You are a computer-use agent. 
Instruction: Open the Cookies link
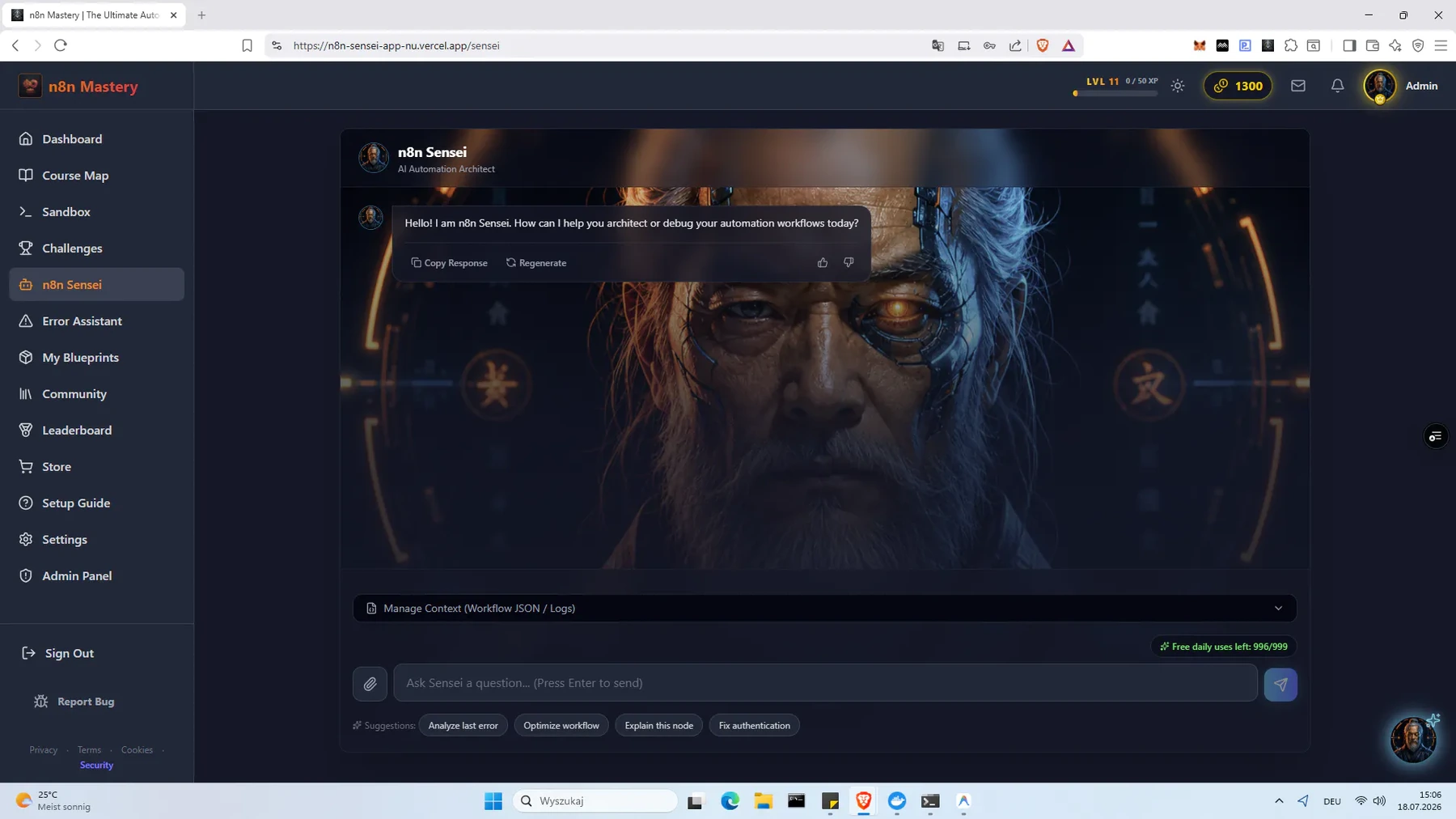[x=137, y=750]
